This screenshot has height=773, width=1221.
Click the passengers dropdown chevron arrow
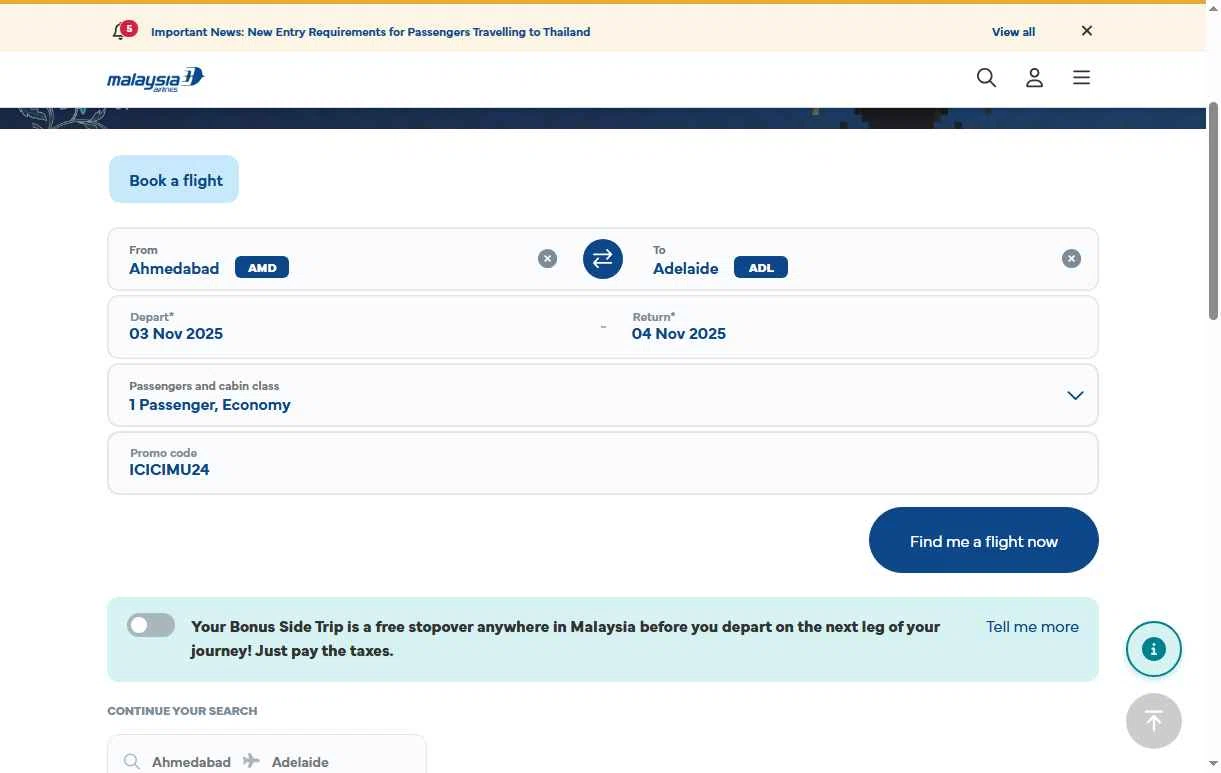(1075, 396)
